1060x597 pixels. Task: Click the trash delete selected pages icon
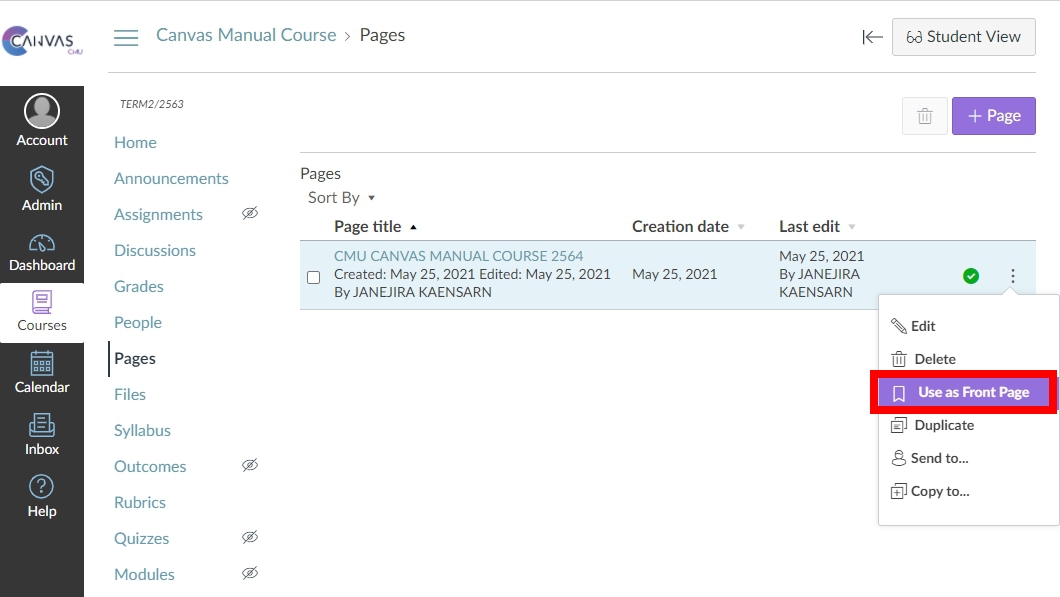(925, 116)
